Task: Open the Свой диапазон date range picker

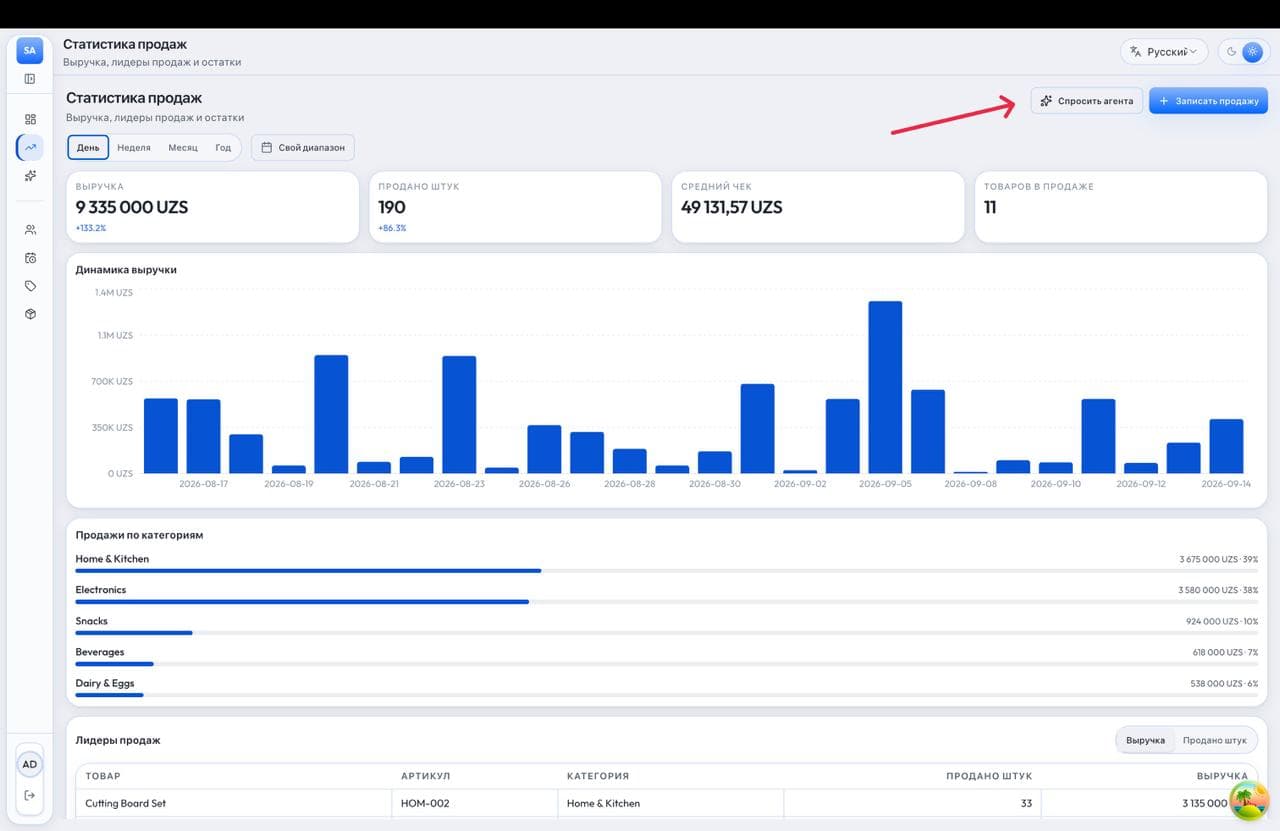Action: [303, 147]
